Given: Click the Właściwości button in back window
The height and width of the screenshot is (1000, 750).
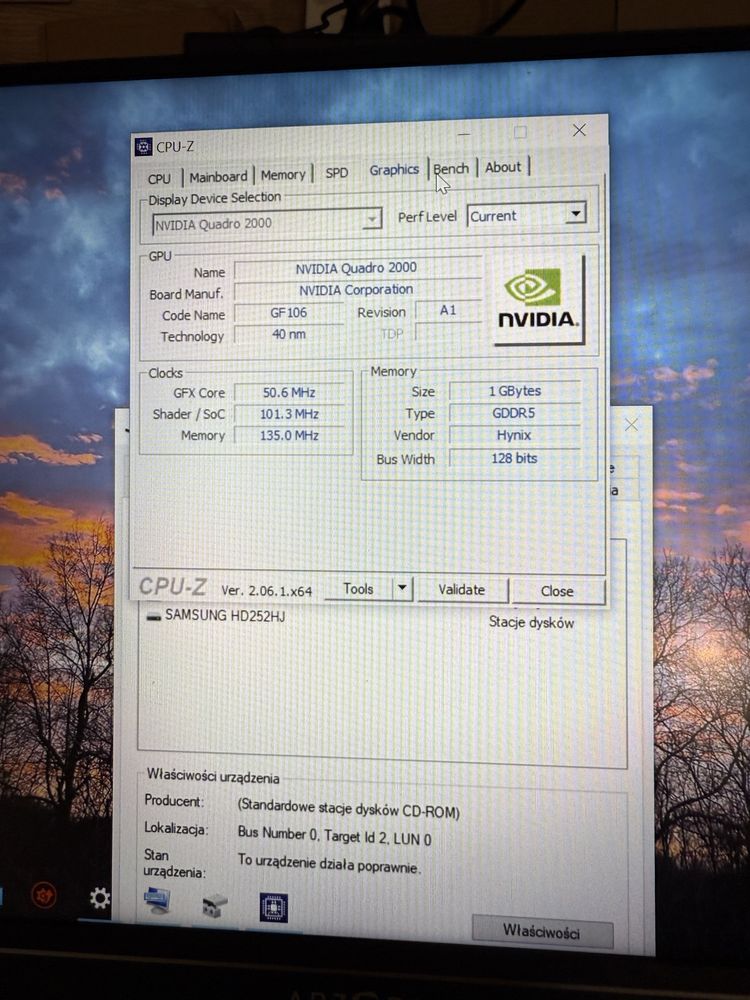Looking at the screenshot, I should click(x=541, y=931).
